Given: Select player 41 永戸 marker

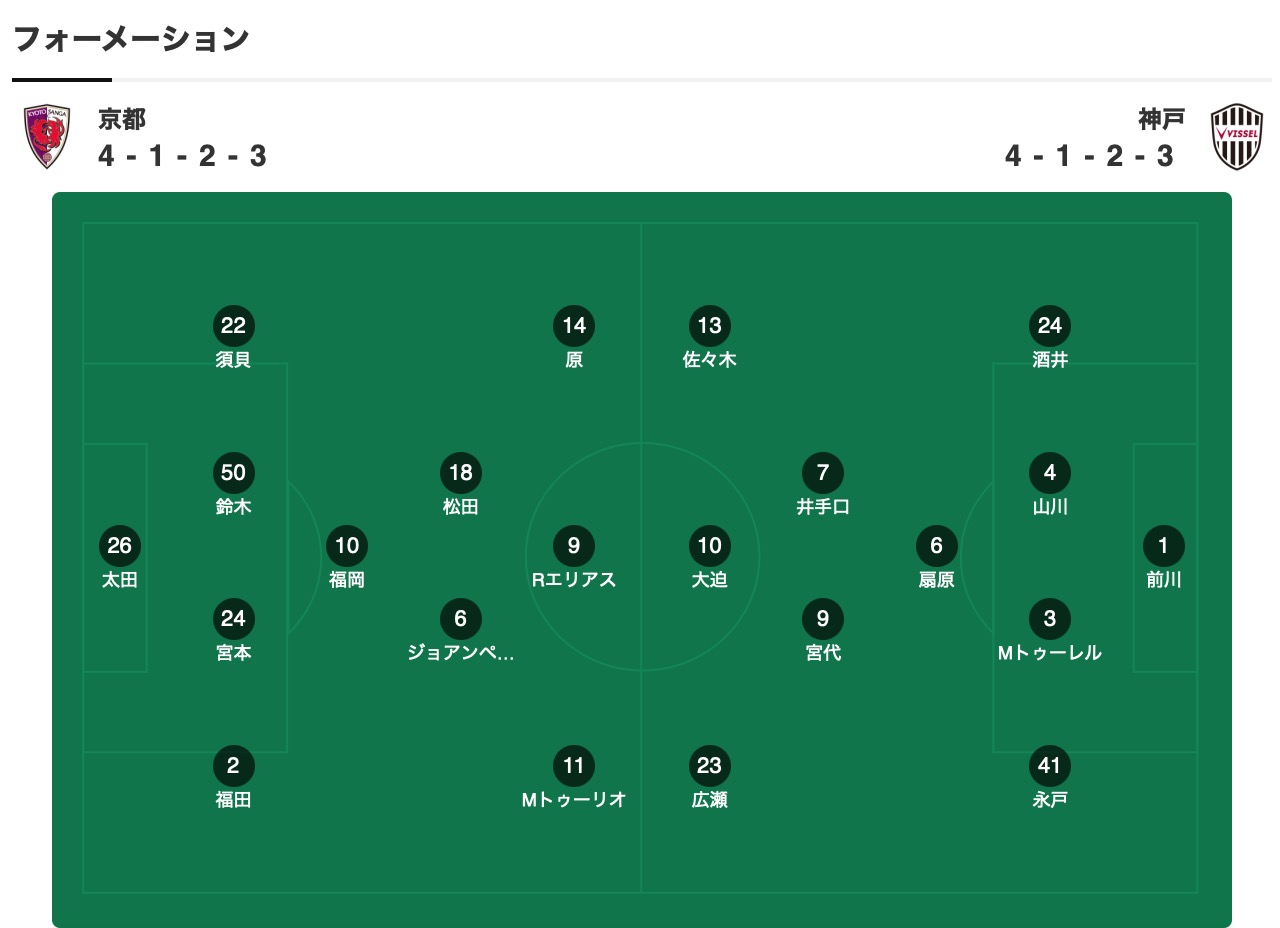Looking at the screenshot, I should coord(1050,767).
